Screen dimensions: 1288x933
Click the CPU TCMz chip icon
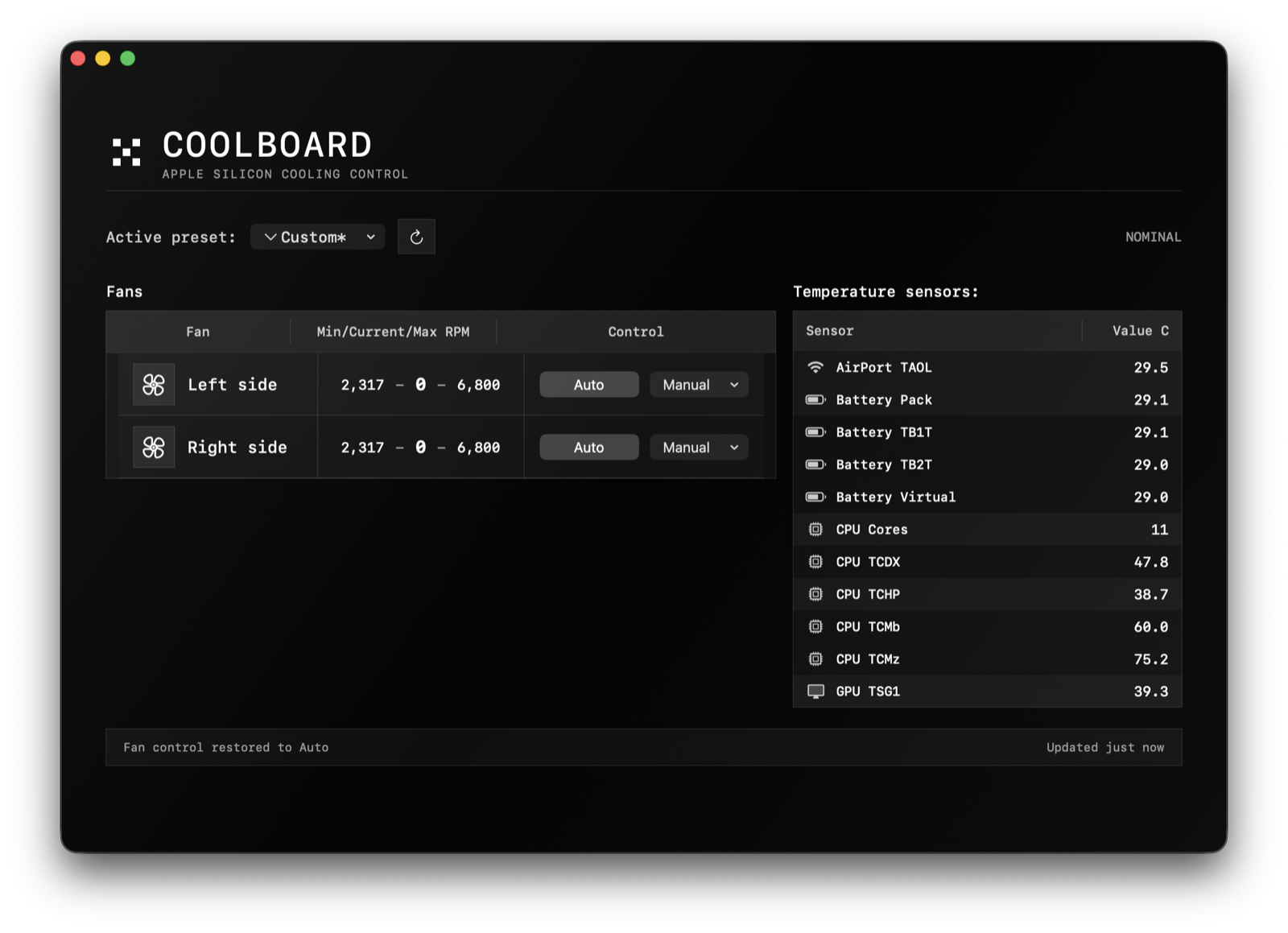[815, 658]
